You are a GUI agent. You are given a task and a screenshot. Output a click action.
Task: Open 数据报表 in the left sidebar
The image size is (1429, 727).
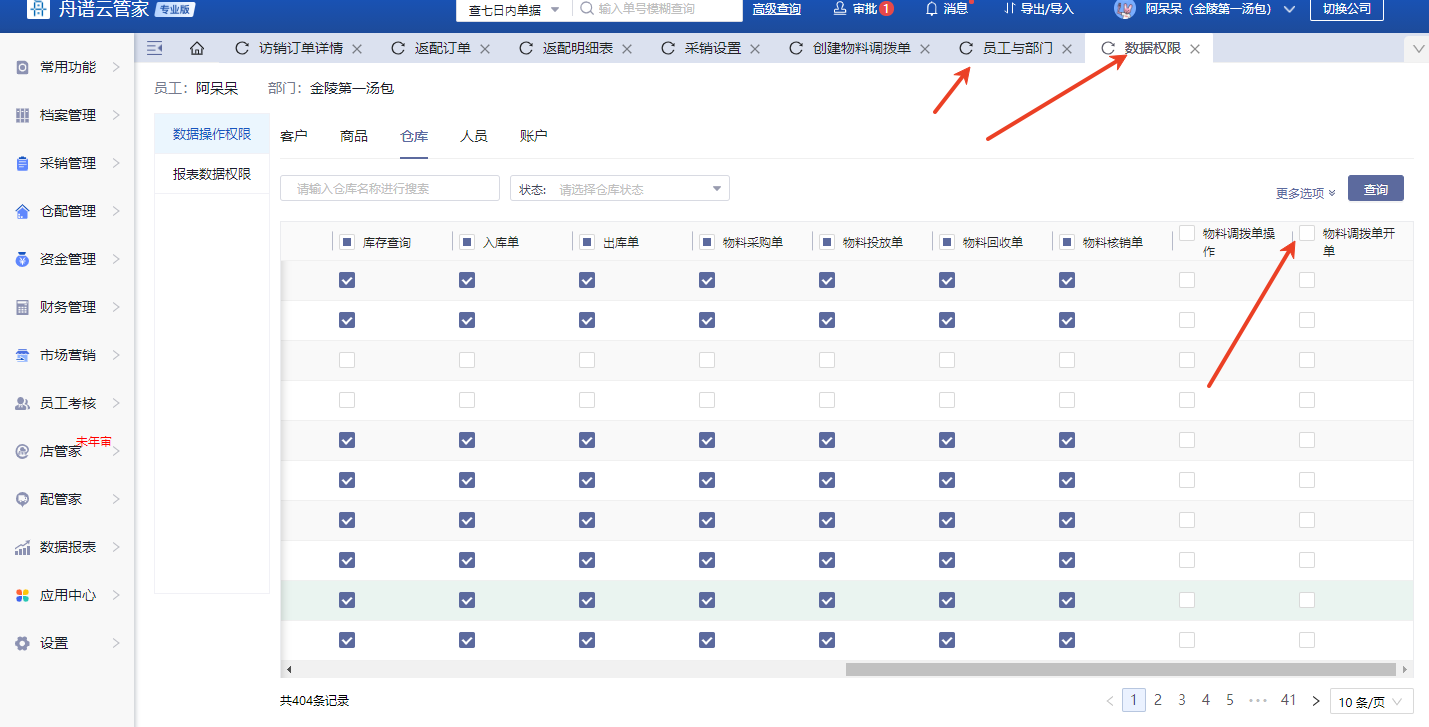(67, 547)
